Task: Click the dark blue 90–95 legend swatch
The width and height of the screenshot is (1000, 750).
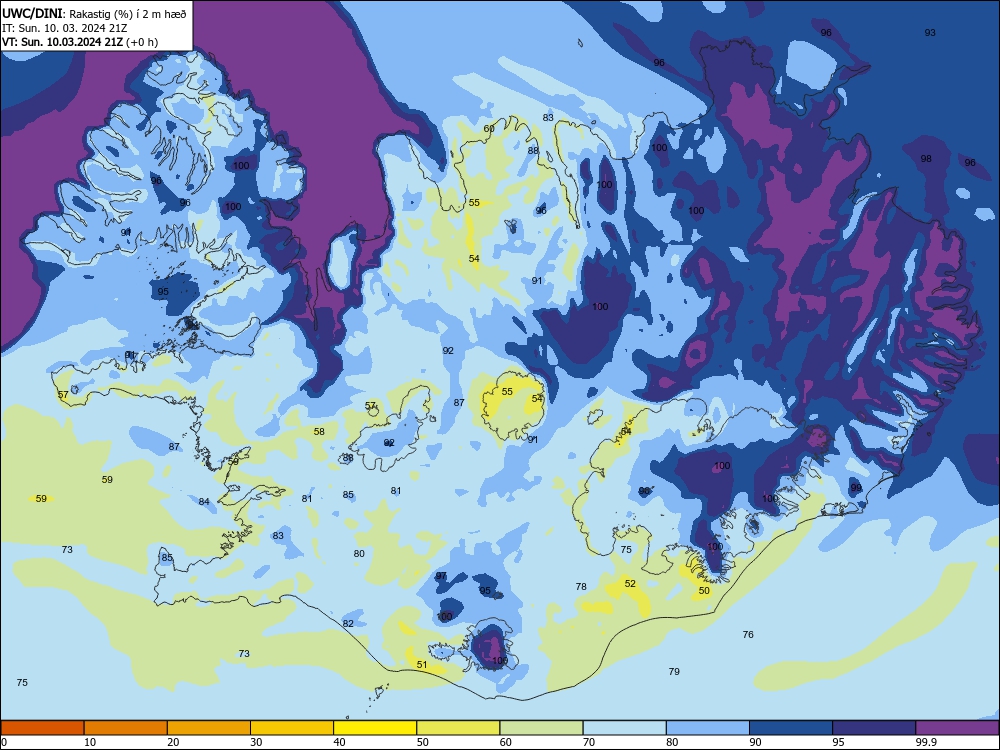Action: 791,728
